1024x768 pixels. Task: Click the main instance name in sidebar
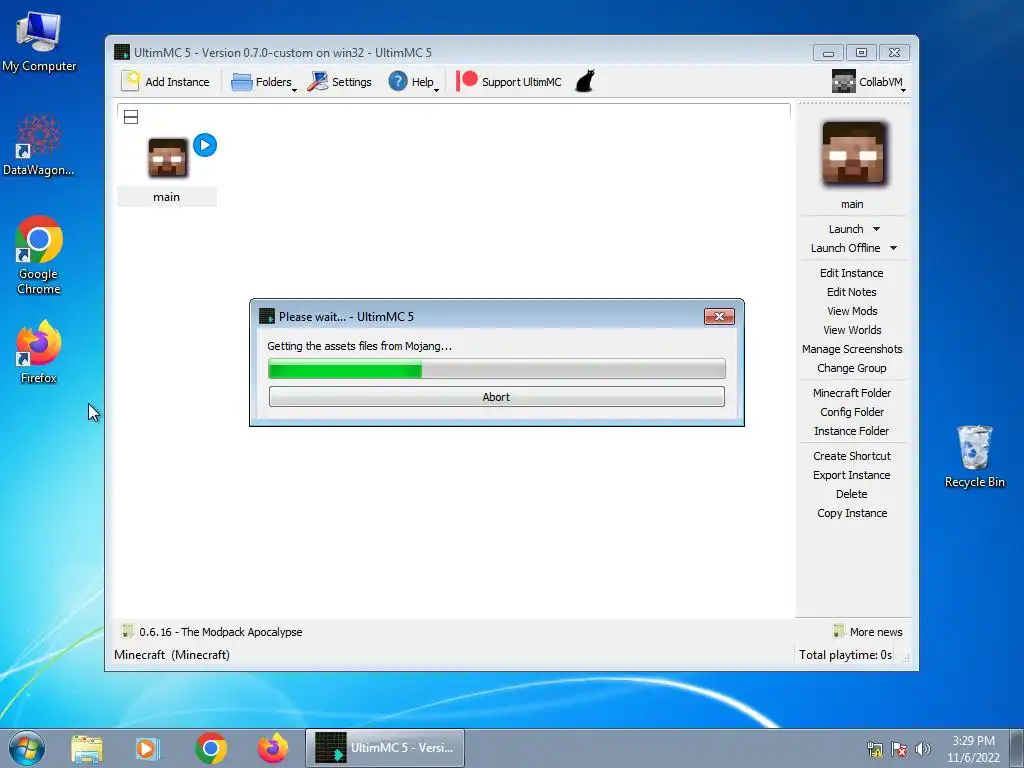(x=852, y=204)
